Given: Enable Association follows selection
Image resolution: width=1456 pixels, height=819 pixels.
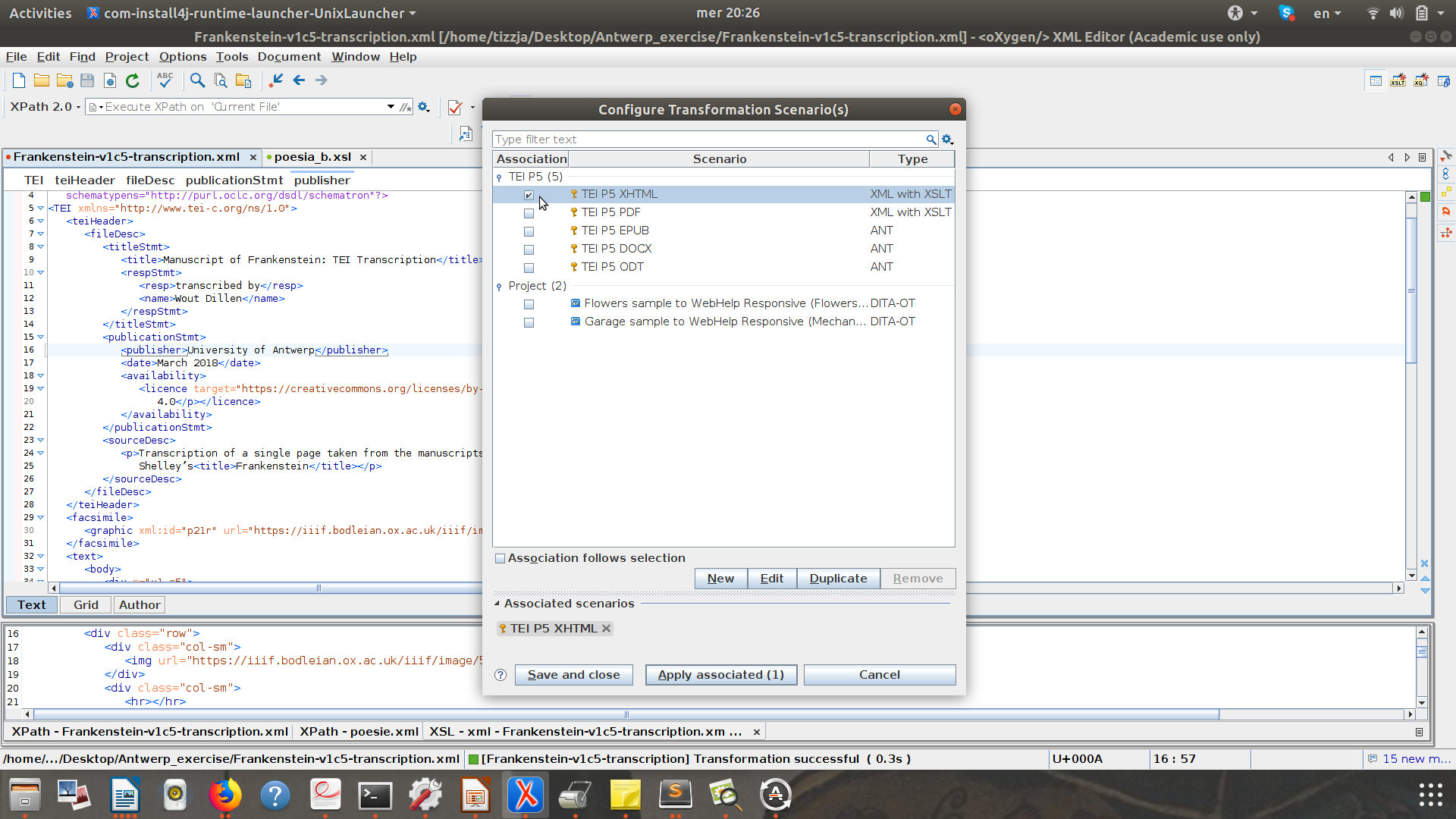Looking at the screenshot, I should point(500,558).
